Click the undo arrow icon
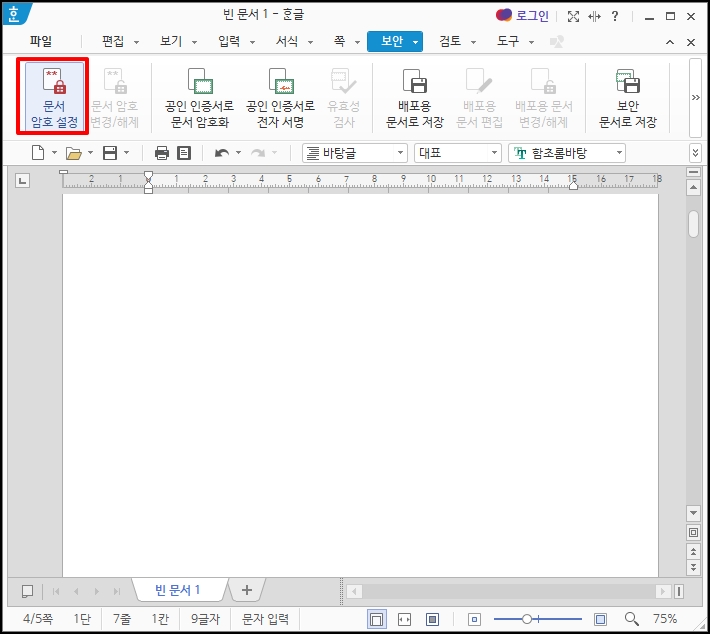This screenshot has width=710, height=634. (x=222, y=153)
